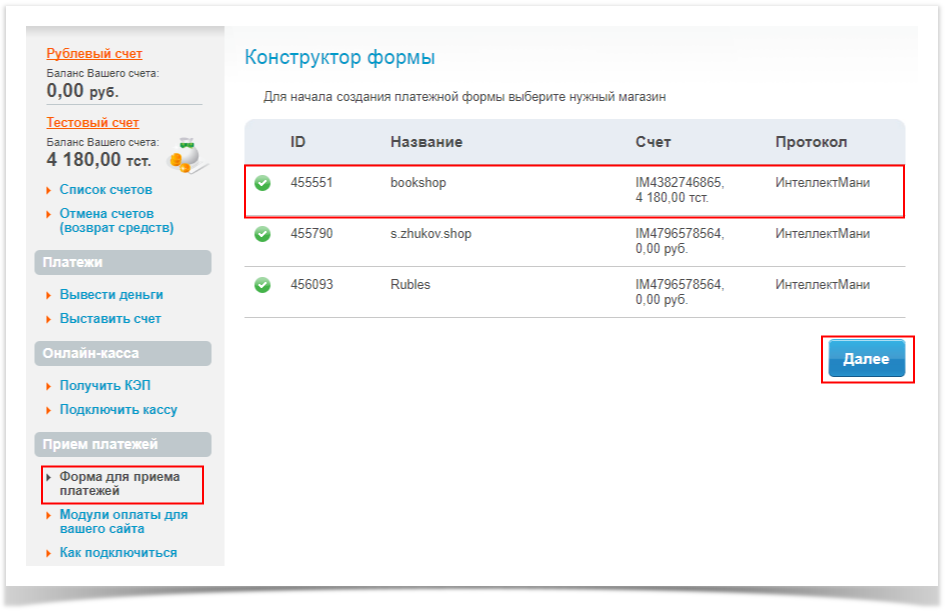Select shop ID 456093
The width and height of the screenshot is (952, 615).
[311, 284]
